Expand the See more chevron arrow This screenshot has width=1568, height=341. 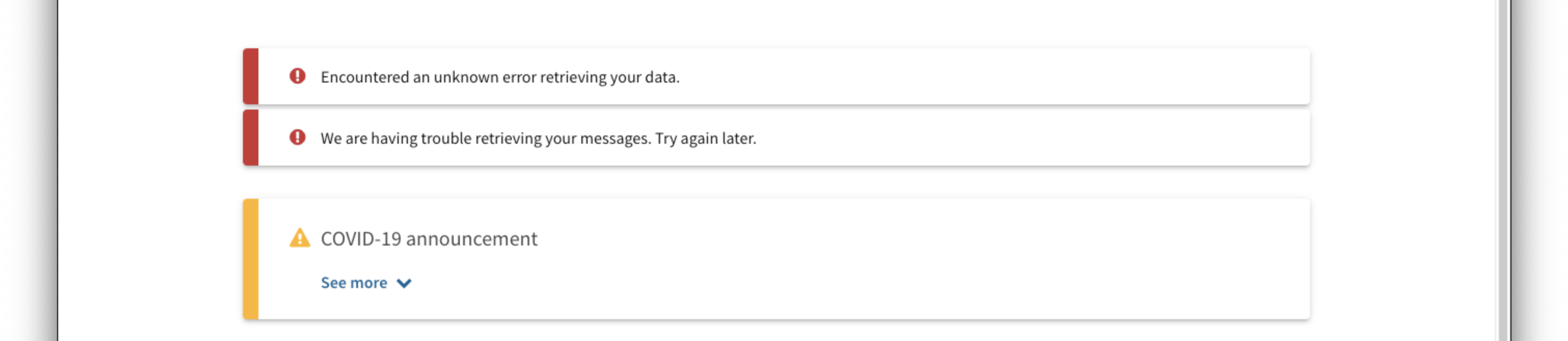tap(404, 283)
